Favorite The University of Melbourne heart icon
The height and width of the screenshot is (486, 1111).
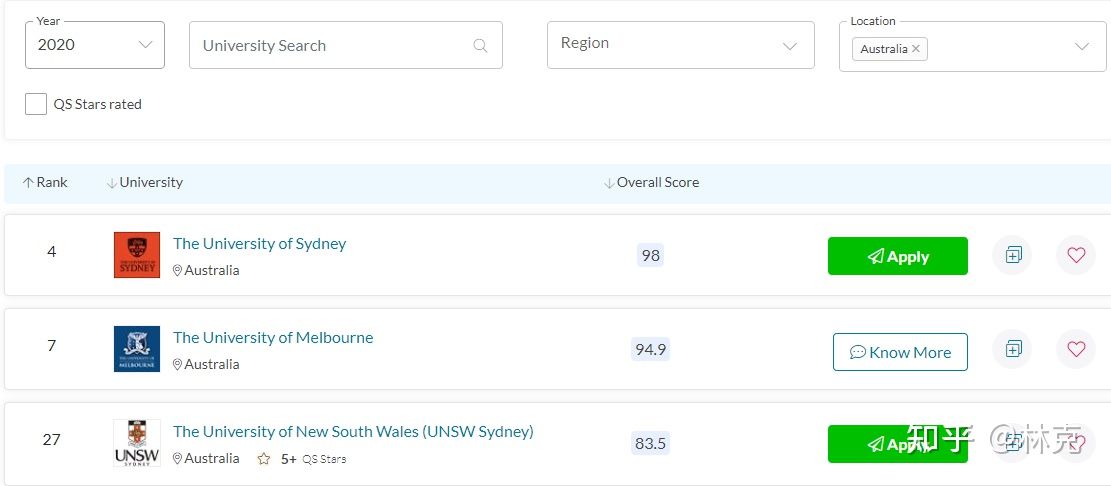point(1076,349)
